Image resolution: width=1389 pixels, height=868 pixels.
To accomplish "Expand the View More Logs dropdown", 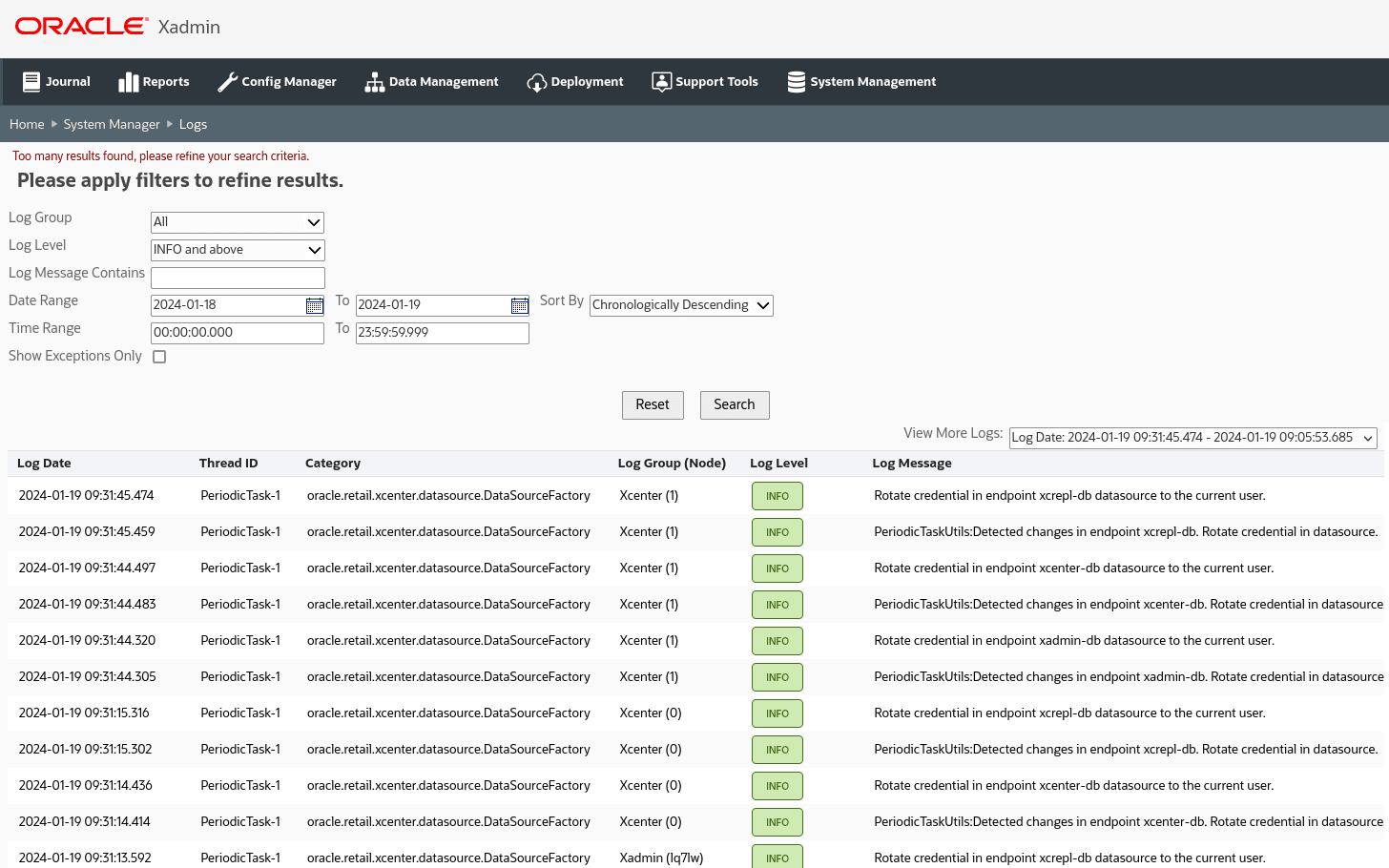I will tap(1192, 438).
